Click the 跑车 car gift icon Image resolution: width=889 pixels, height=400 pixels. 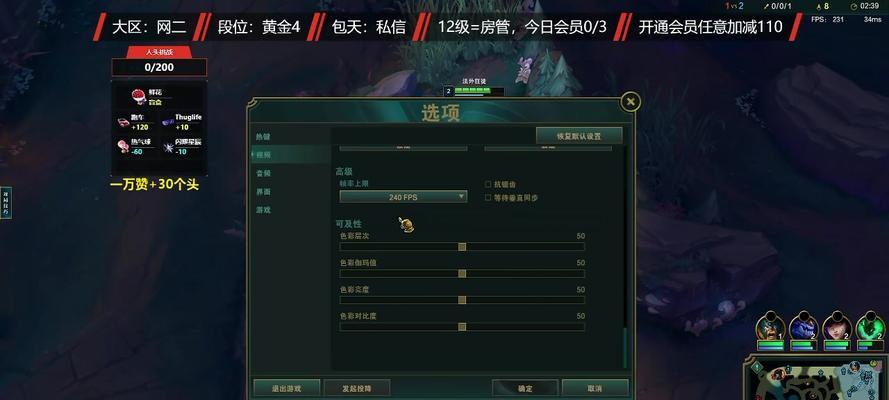tap(123, 122)
